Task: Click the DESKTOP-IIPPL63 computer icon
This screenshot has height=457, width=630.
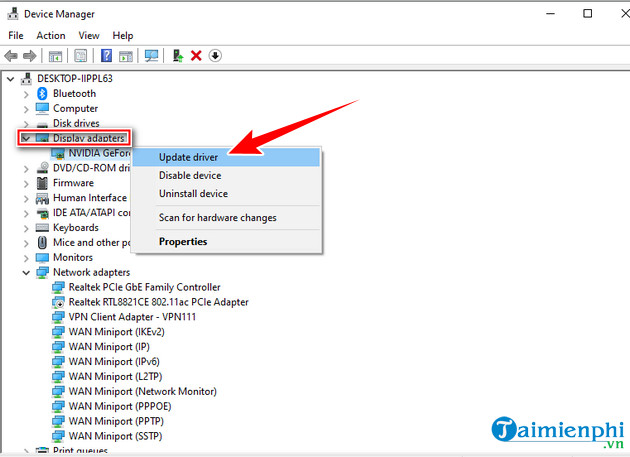Action: [27, 78]
